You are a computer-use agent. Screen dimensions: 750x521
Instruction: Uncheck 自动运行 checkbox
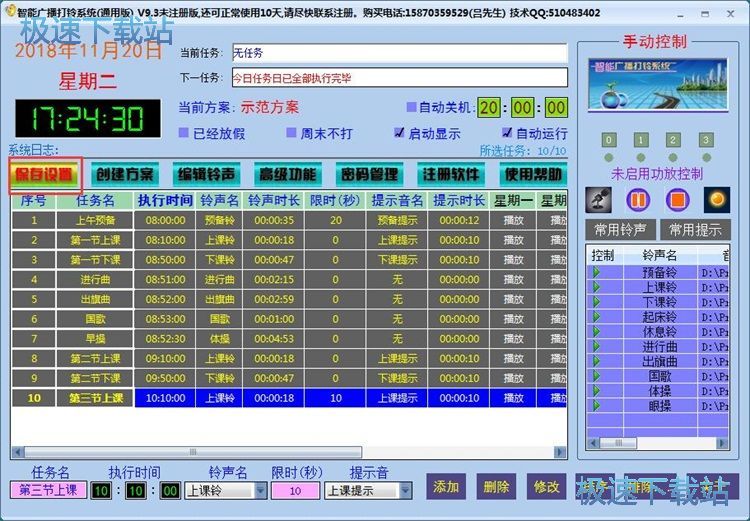coord(507,133)
